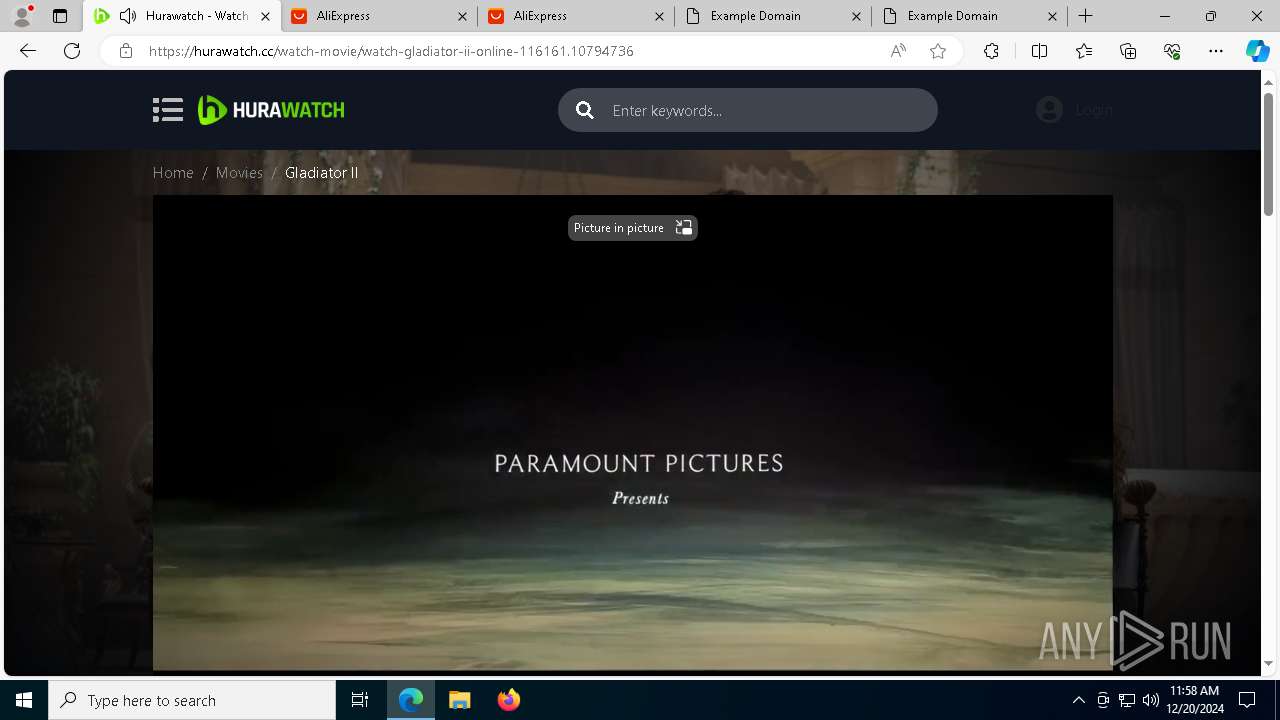Open the Collections icon

click(x=1128, y=51)
